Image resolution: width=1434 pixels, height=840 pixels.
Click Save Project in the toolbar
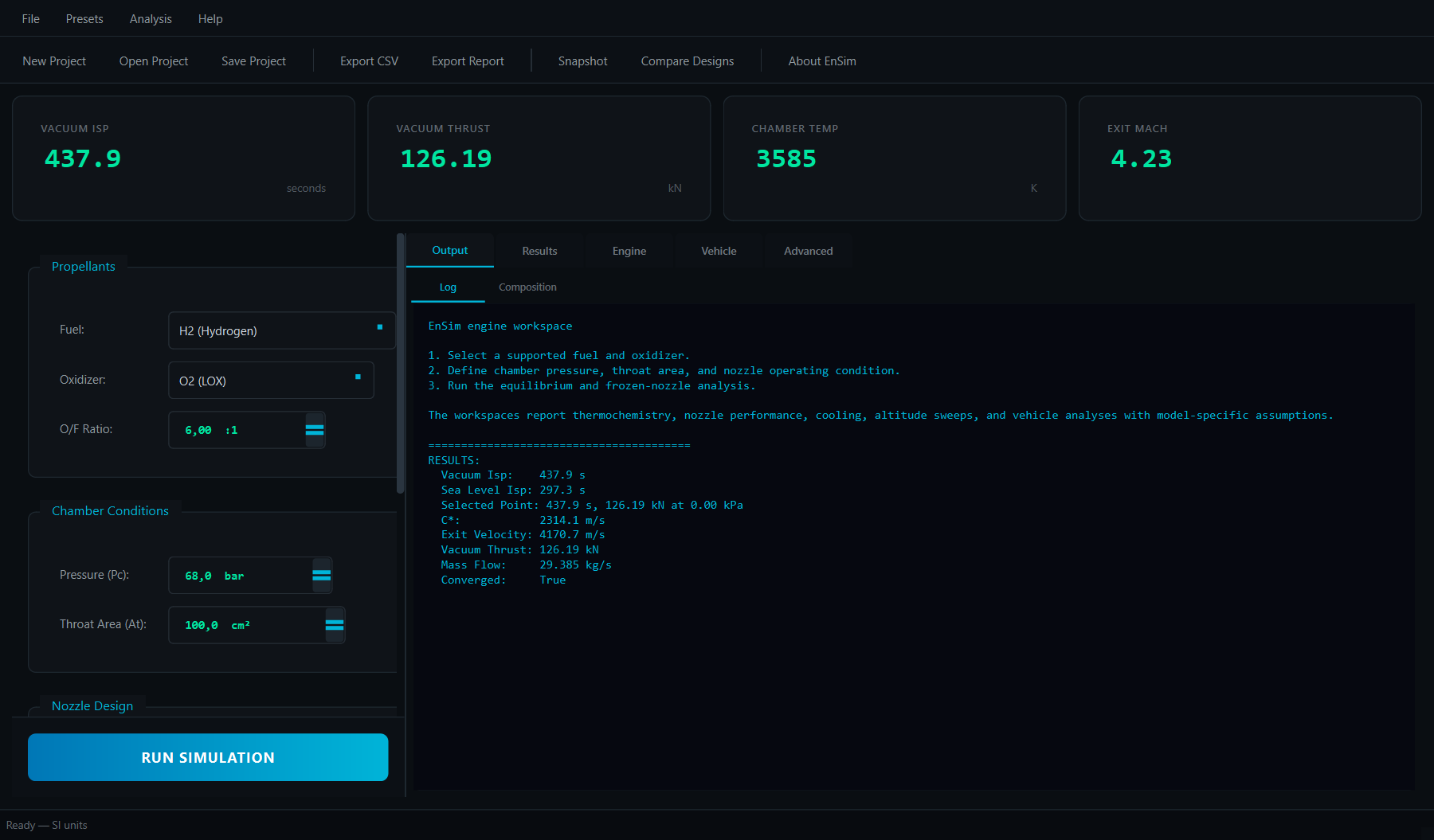253,61
